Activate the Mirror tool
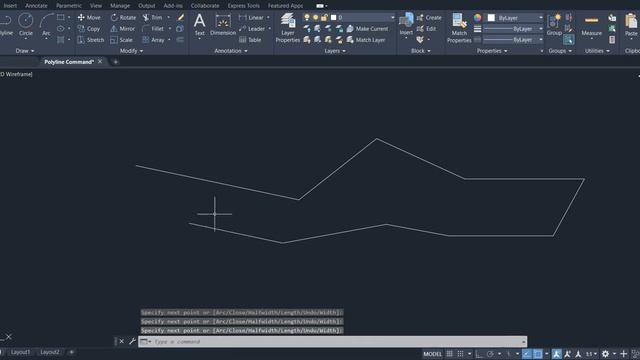The width and height of the screenshot is (640, 360). pos(122,29)
